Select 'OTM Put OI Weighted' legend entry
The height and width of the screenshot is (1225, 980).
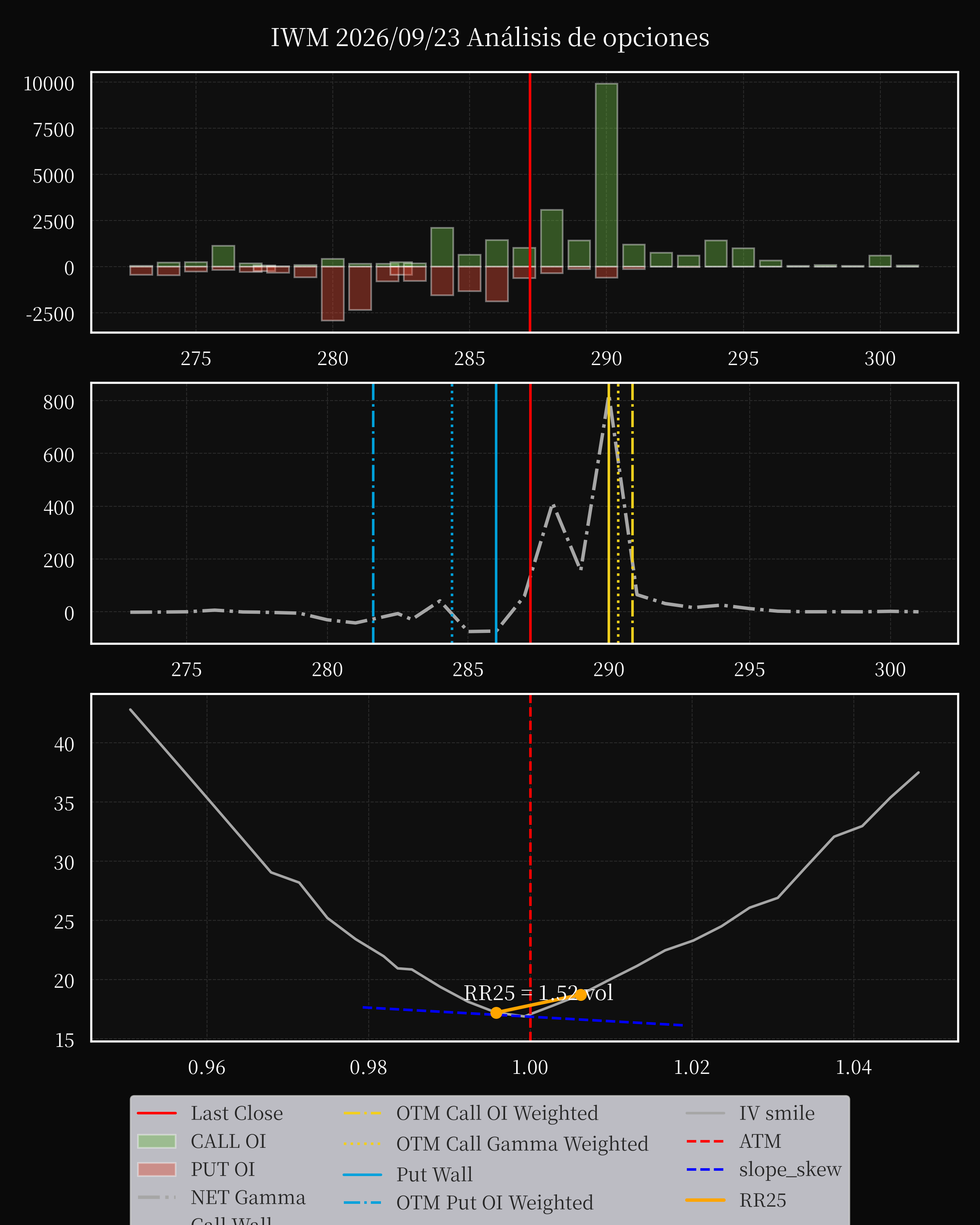pyautogui.click(x=468, y=1203)
